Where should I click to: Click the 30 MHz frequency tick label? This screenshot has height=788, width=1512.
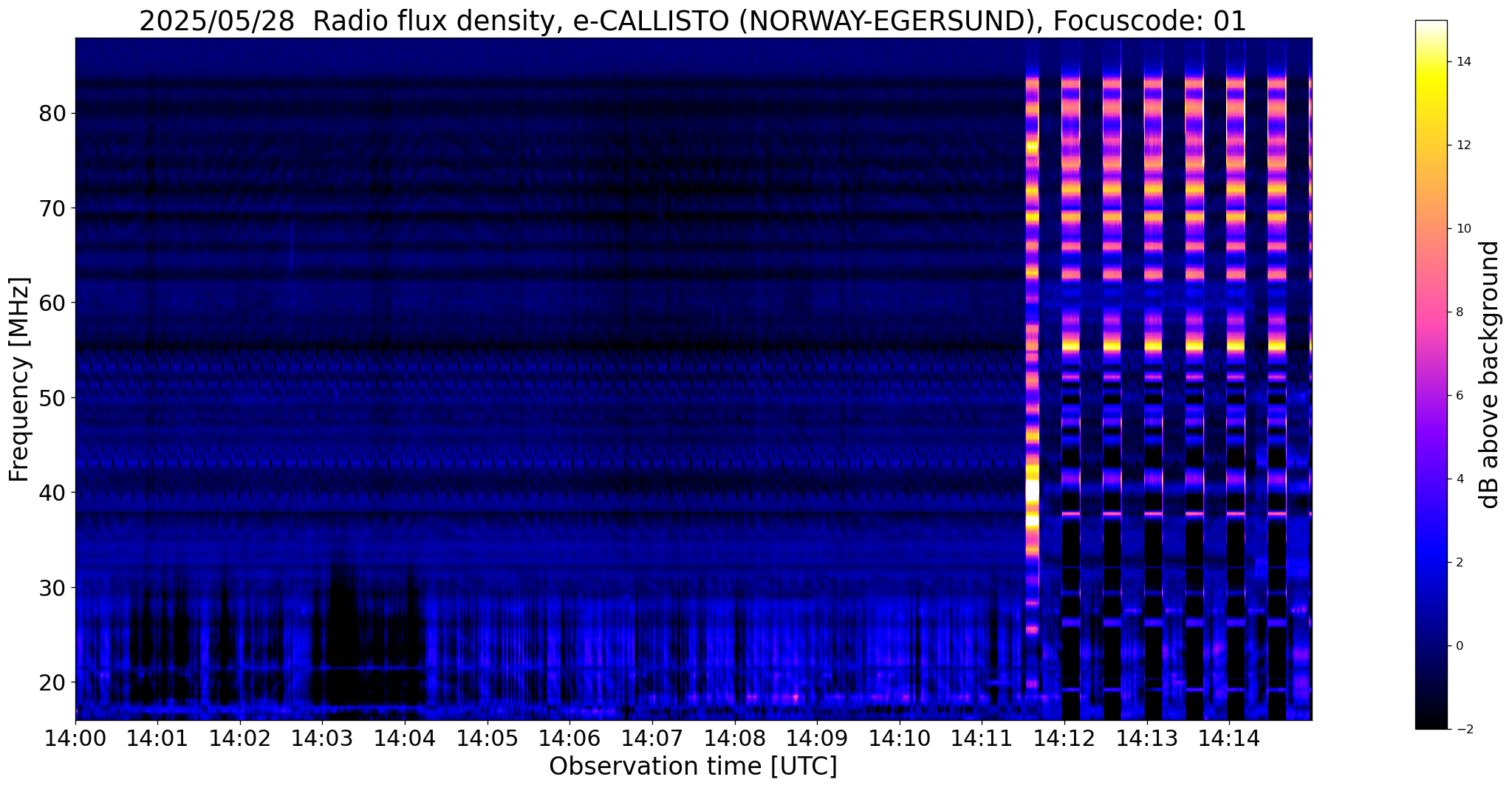52,588
